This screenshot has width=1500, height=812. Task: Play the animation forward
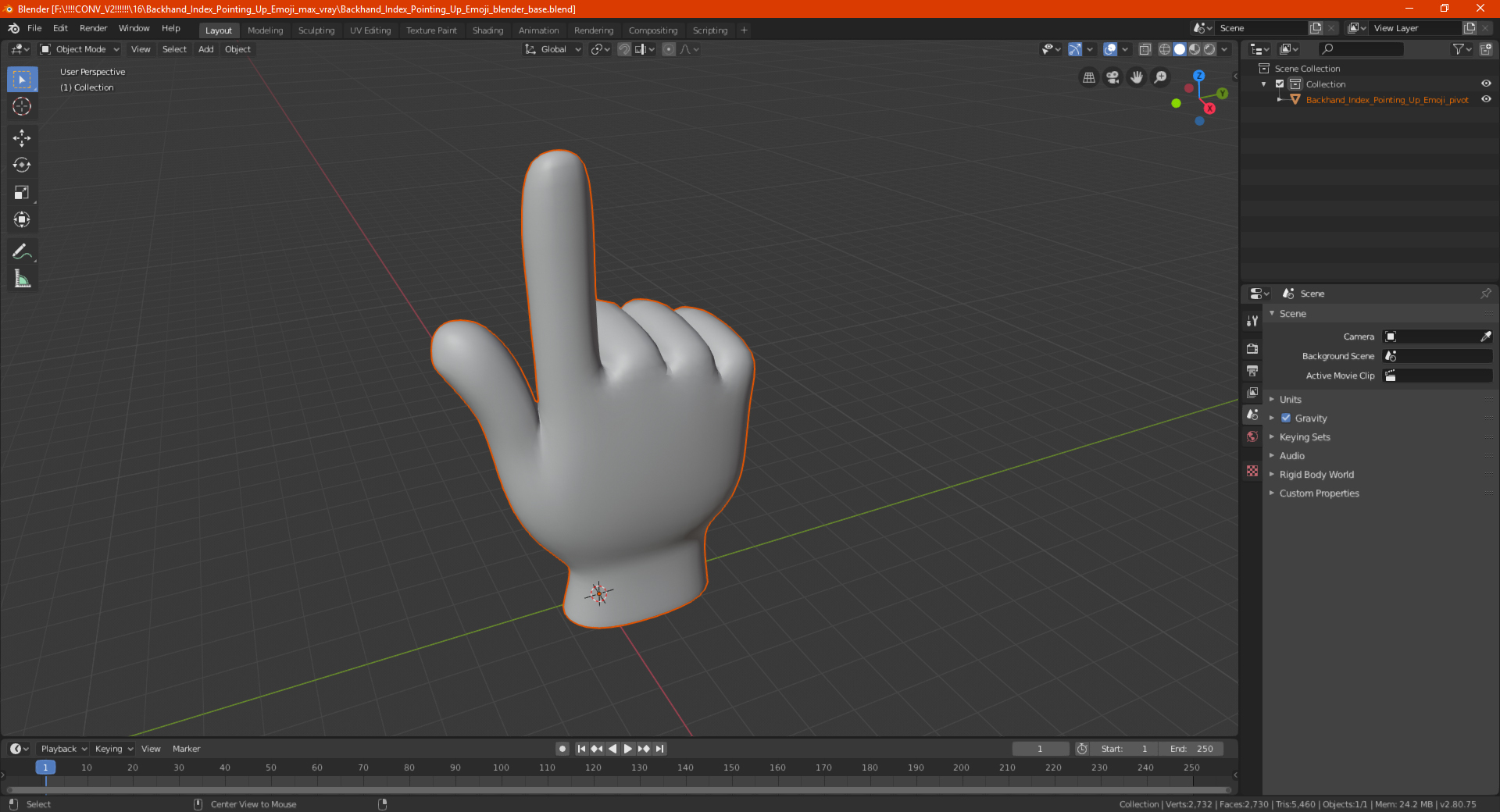pos(627,749)
